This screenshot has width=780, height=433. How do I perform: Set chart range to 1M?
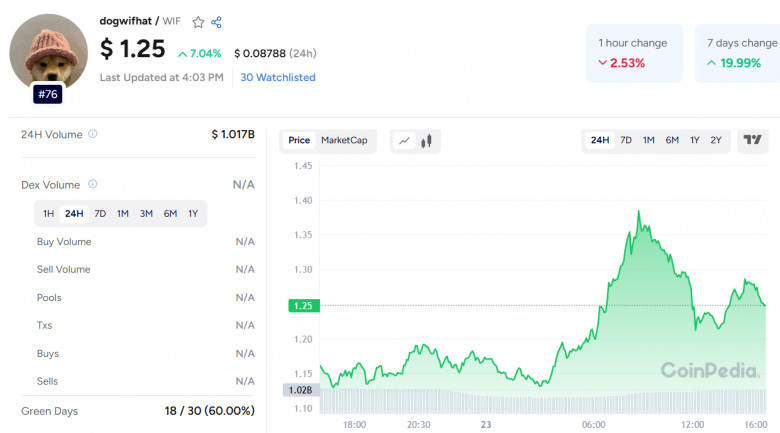pyautogui.click(x=648, y=140)
